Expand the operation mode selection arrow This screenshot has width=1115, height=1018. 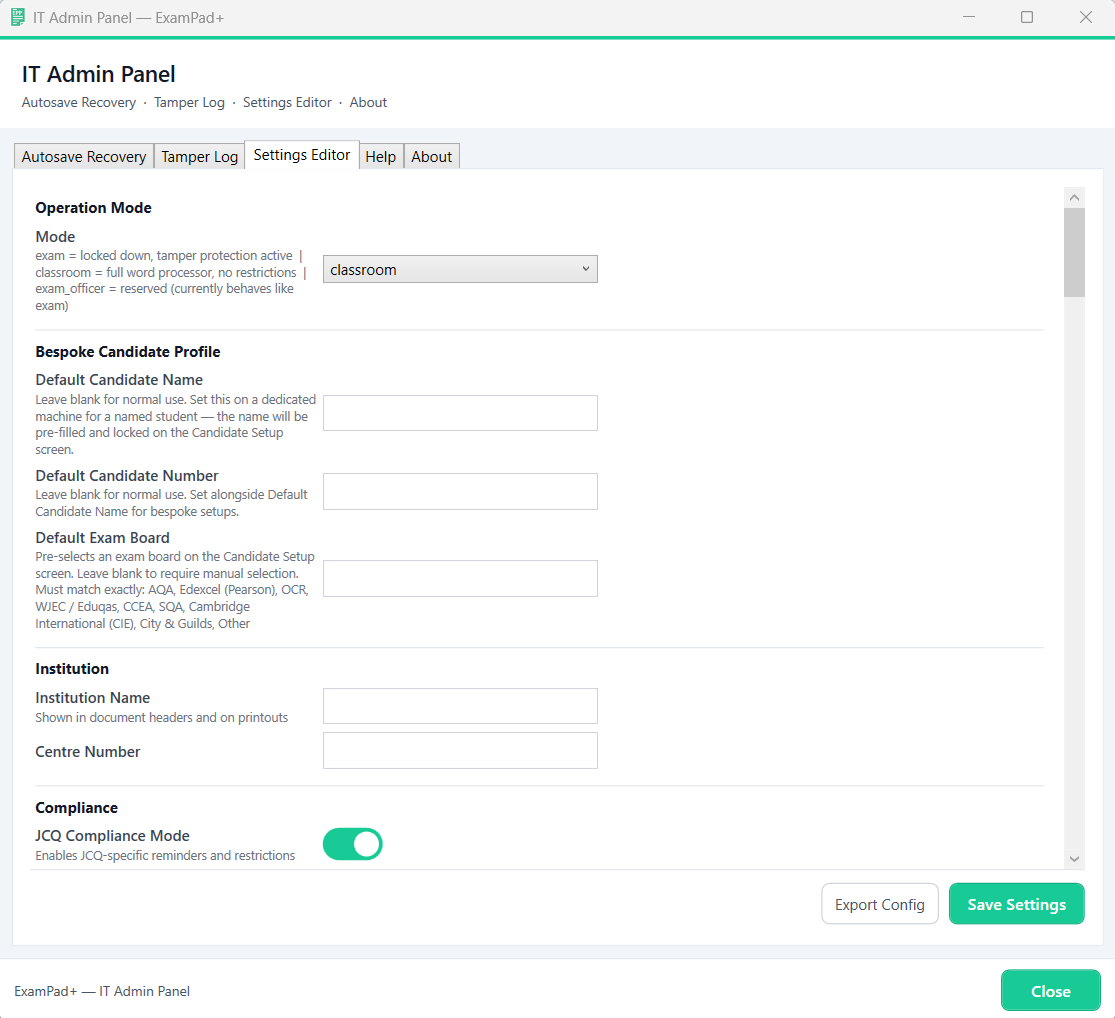point(586,268)
